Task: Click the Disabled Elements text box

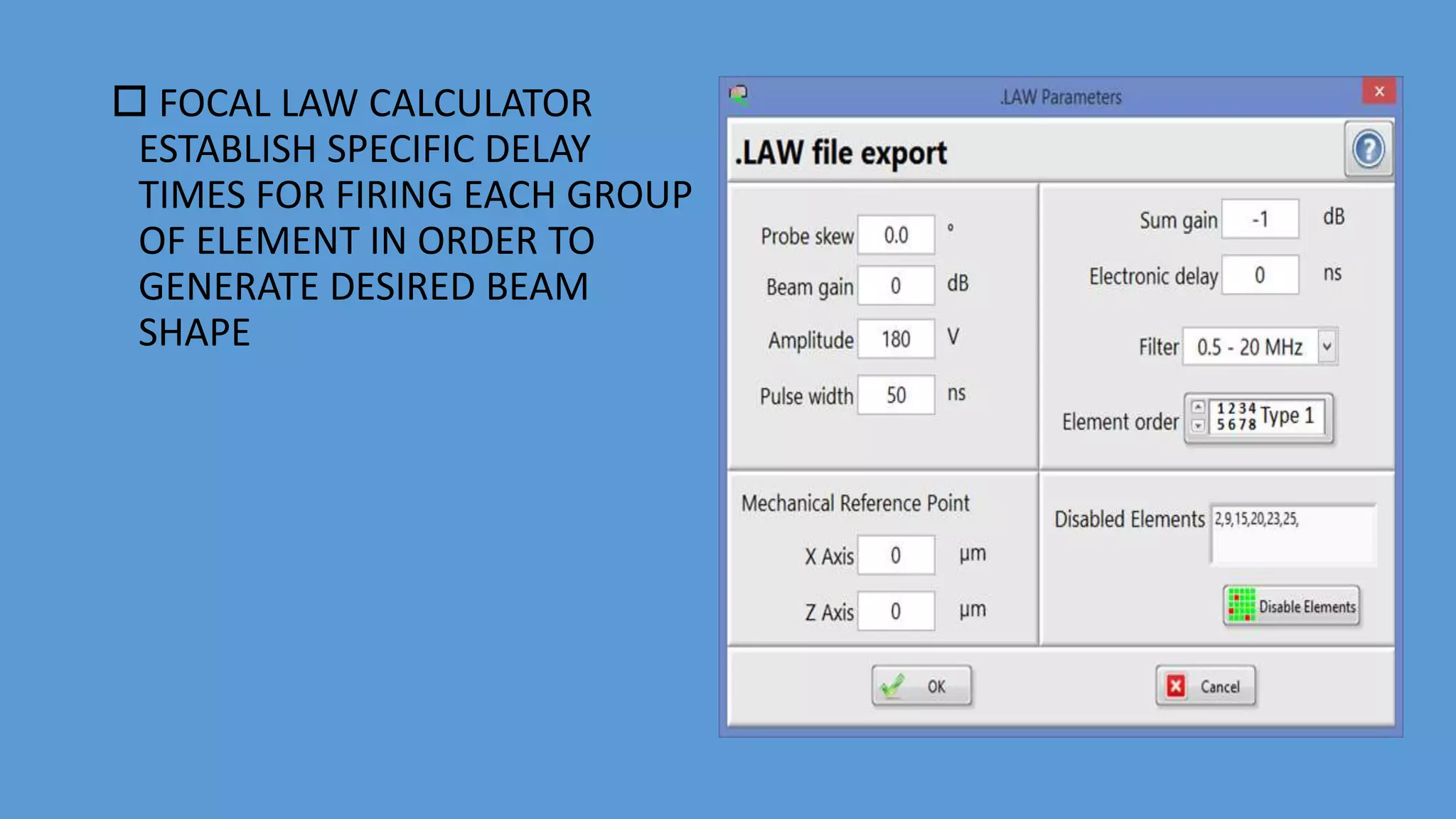Action: (x=1293, y=535)
